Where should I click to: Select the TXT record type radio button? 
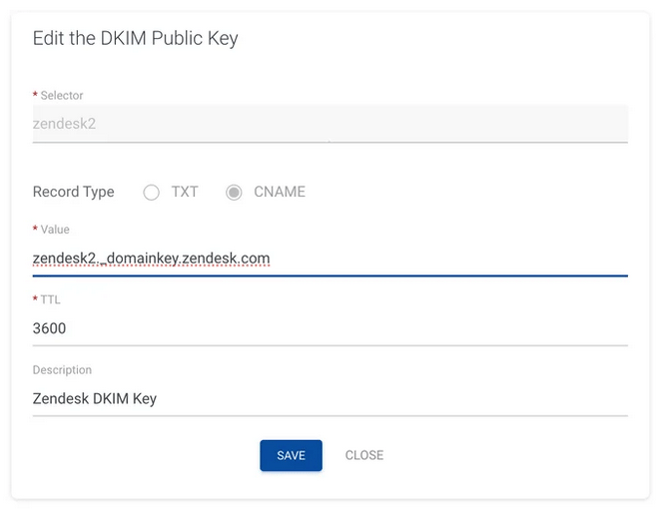tap(151, 193)
